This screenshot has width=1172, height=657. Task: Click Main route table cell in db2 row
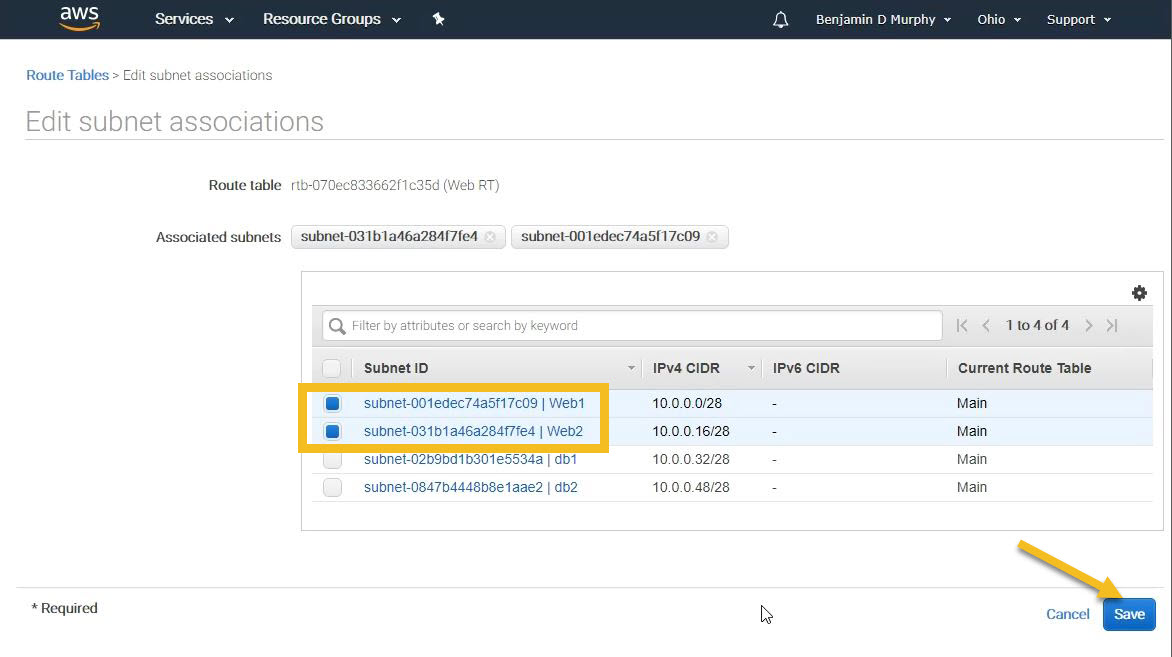pyautogui.click(x=972, y=487)
